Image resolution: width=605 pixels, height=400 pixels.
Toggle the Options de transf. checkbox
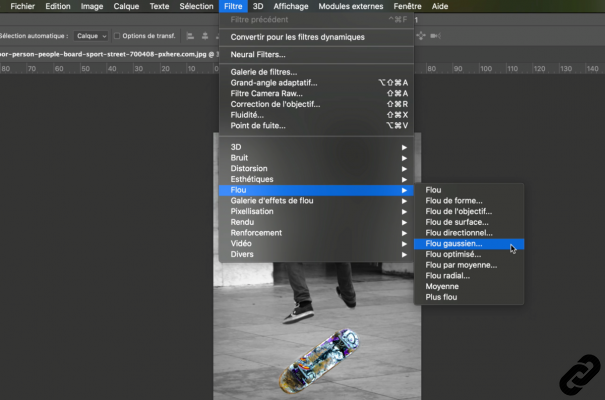(117, 36)
